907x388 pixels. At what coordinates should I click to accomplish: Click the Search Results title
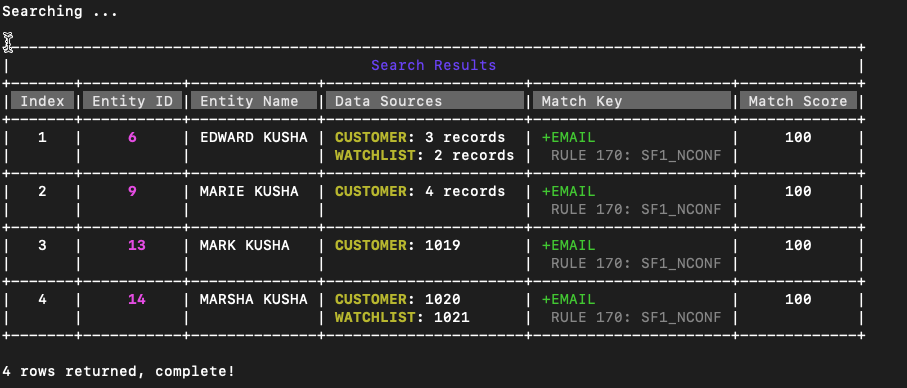pos(434,65)
